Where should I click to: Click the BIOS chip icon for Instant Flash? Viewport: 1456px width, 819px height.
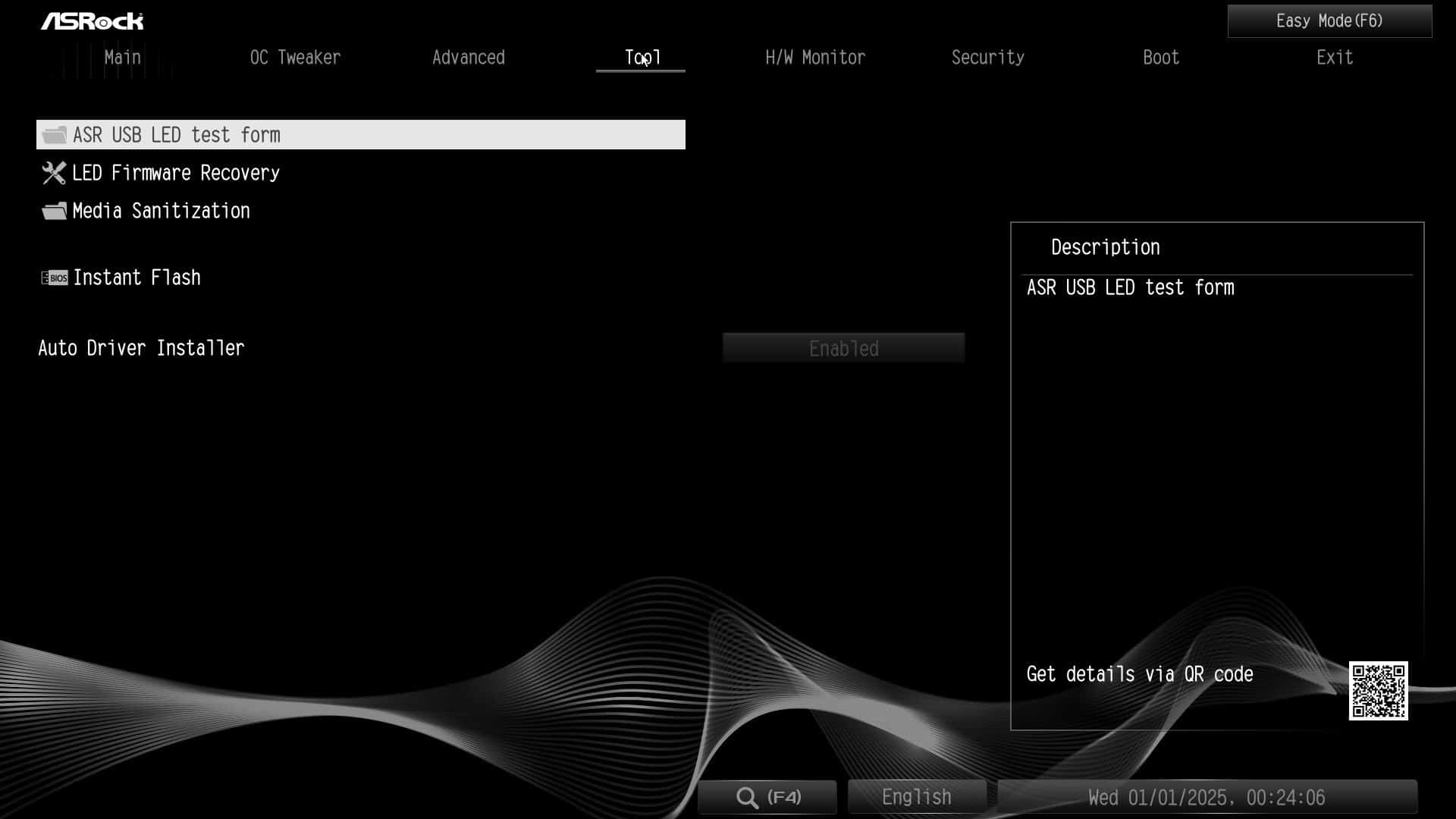55,278
